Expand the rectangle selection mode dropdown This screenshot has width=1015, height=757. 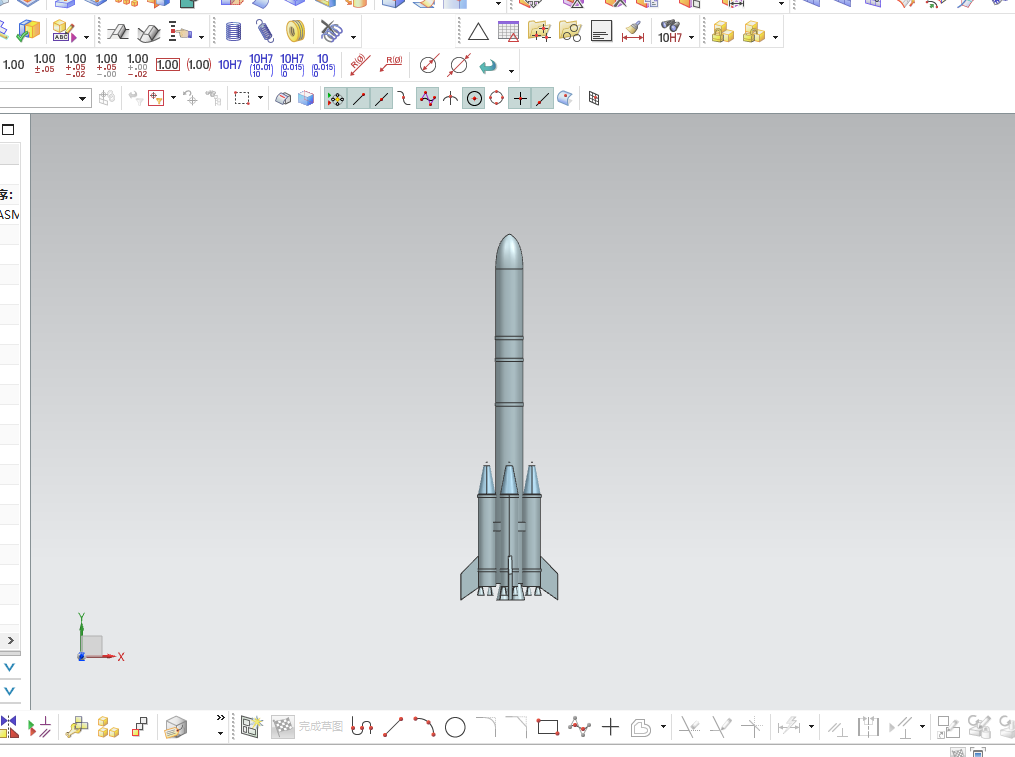tap(260, 98)
